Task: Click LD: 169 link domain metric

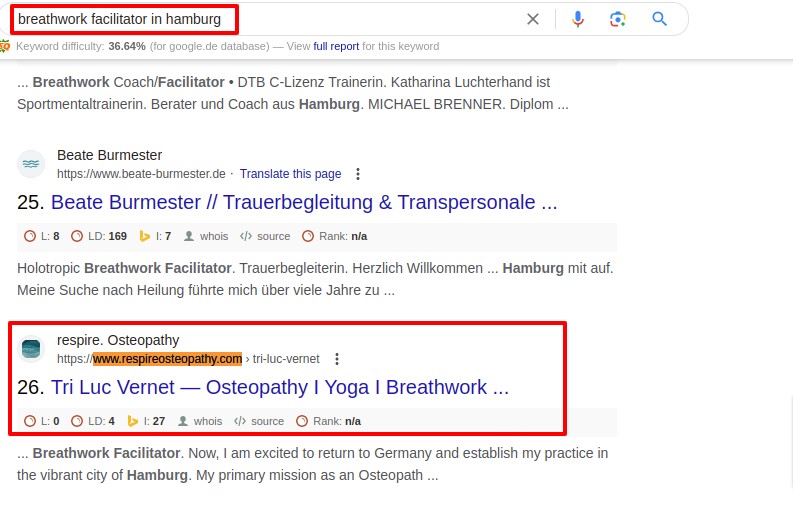Action: point(99,236)
